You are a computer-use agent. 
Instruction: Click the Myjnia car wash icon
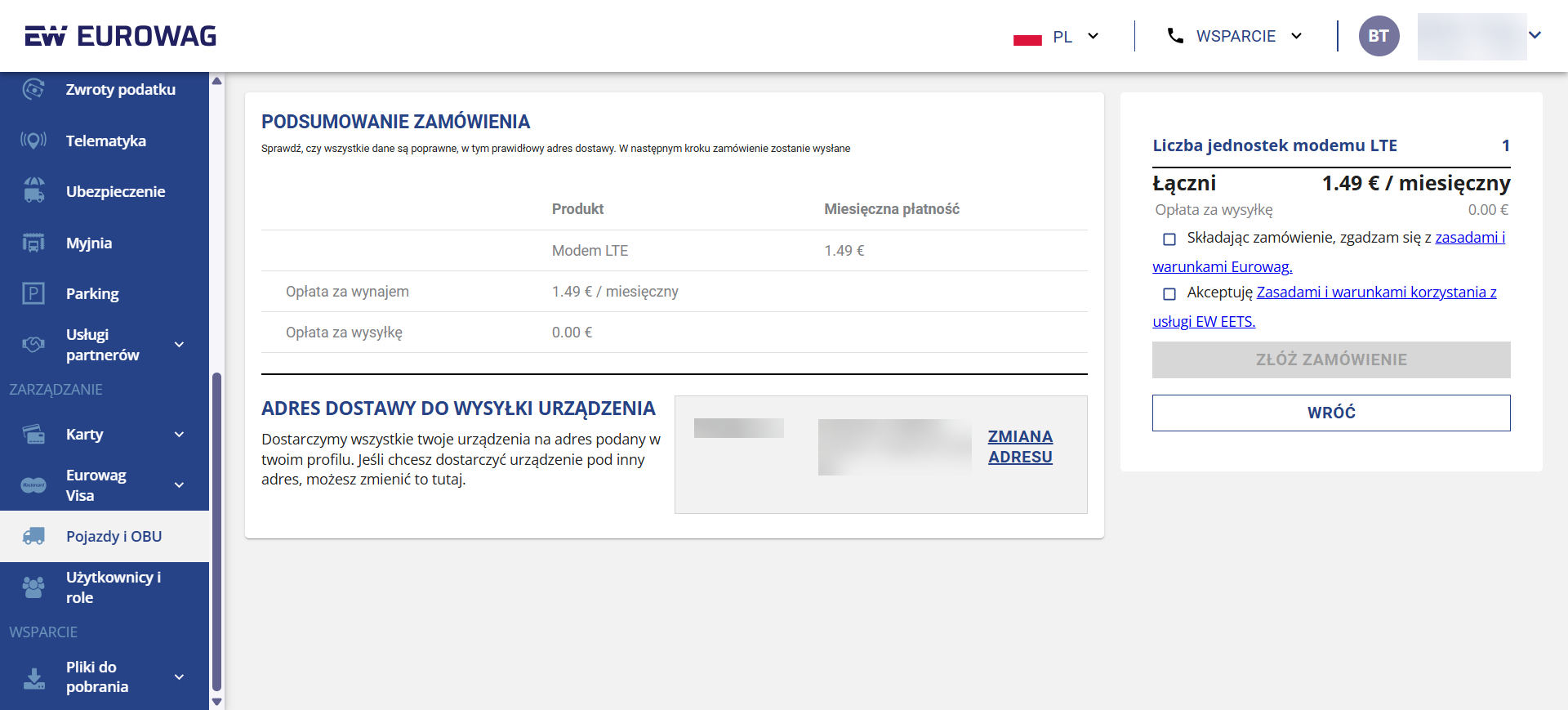[x=33, y=243]
